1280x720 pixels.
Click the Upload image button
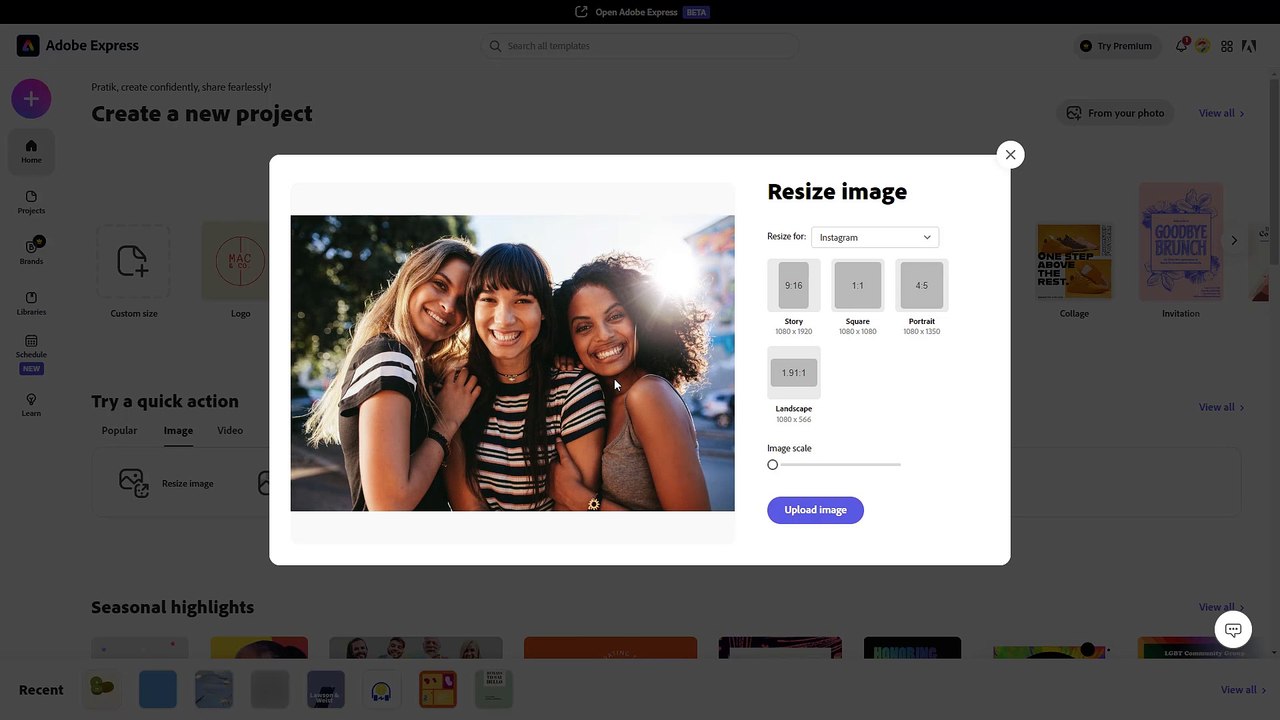pyautogui.click(x=815, y=510)
